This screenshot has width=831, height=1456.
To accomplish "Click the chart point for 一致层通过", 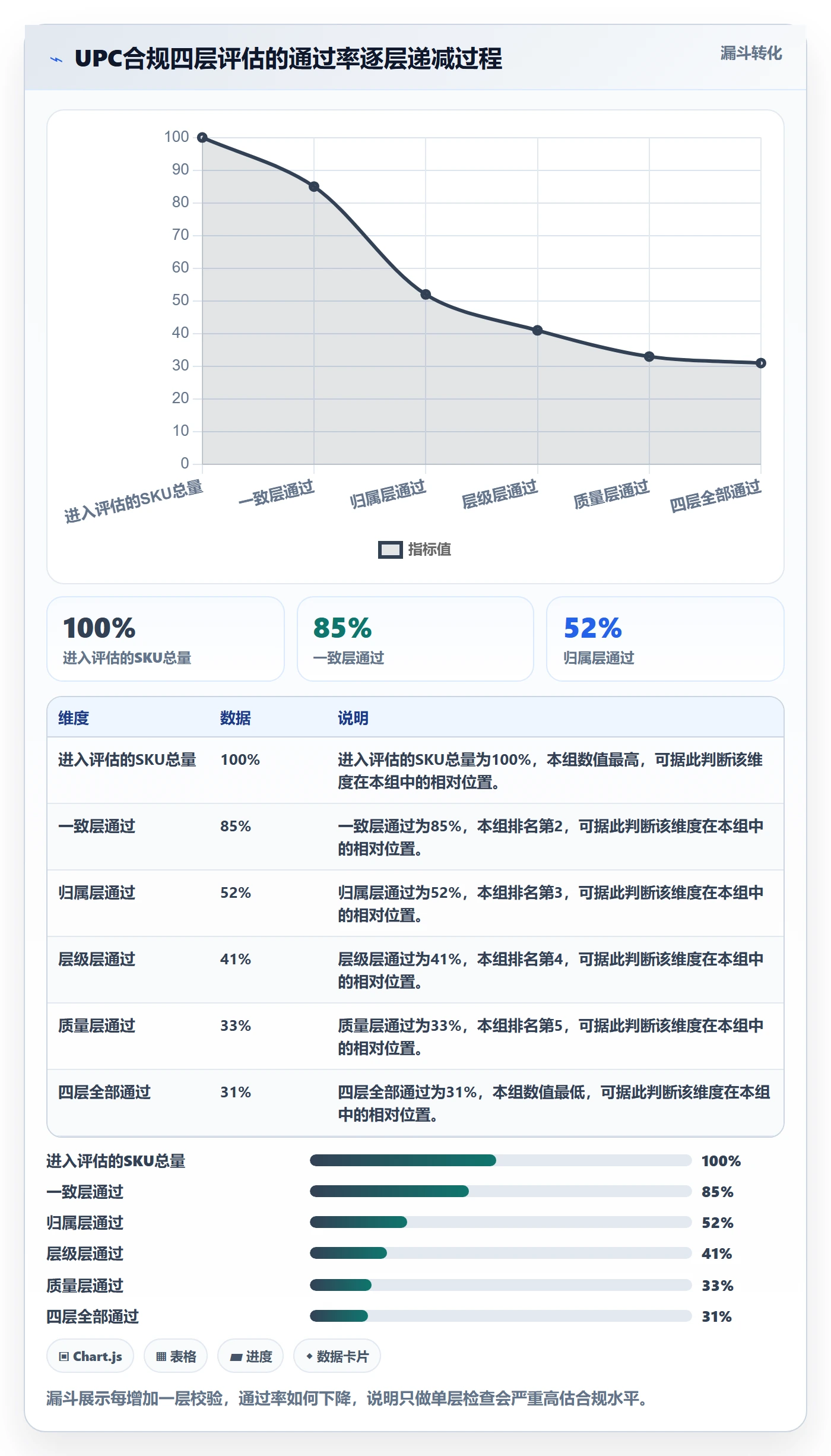I will point(314,186).
